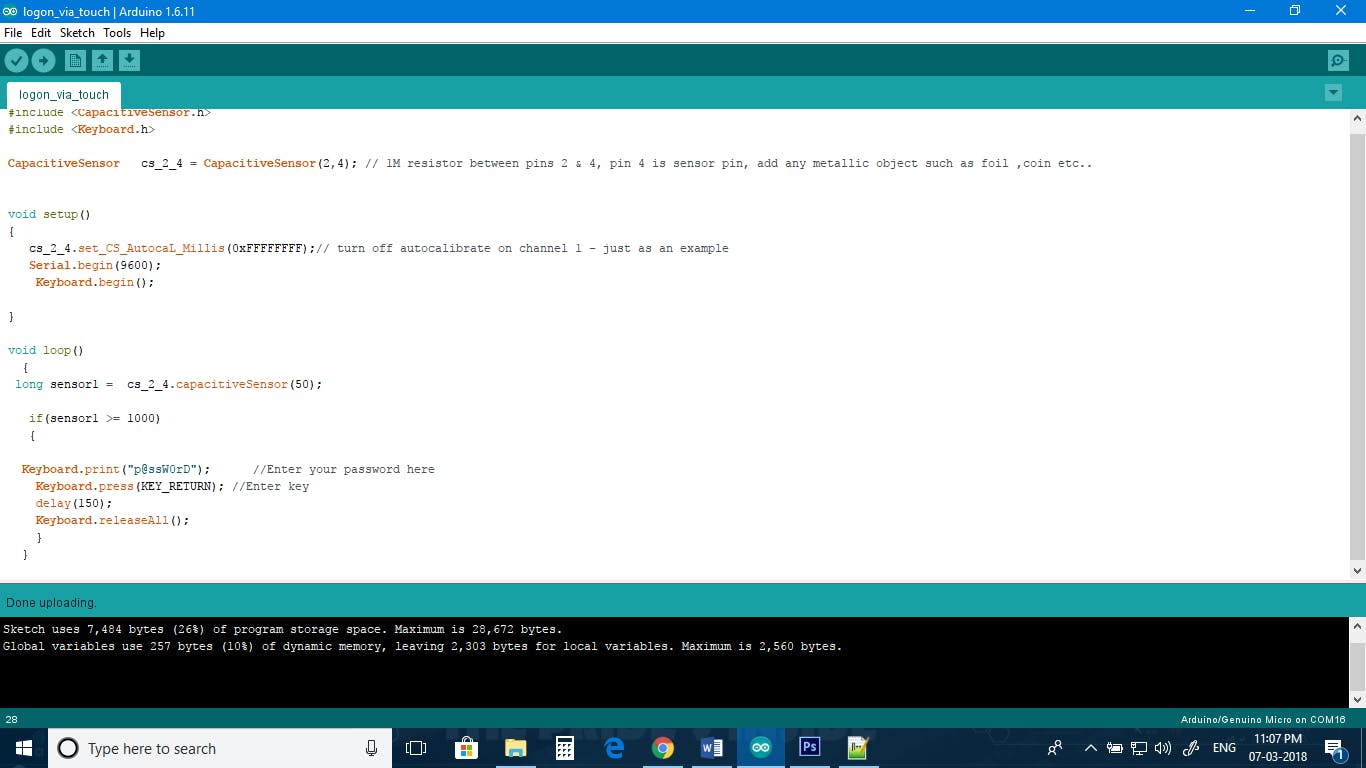The image size is (1366, 768).
Task: Click "Global variables use 257 bytes" console line
Action: tap(423, 646)
